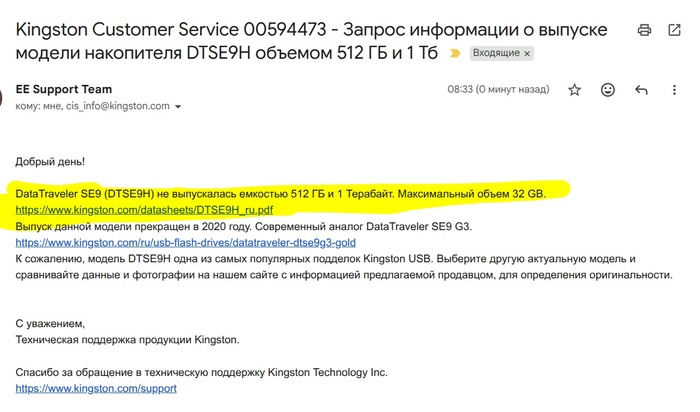This screenshot has height=412, width=700.
Task: Follow the kingston.com/support link
Action: tap(96, 388)
